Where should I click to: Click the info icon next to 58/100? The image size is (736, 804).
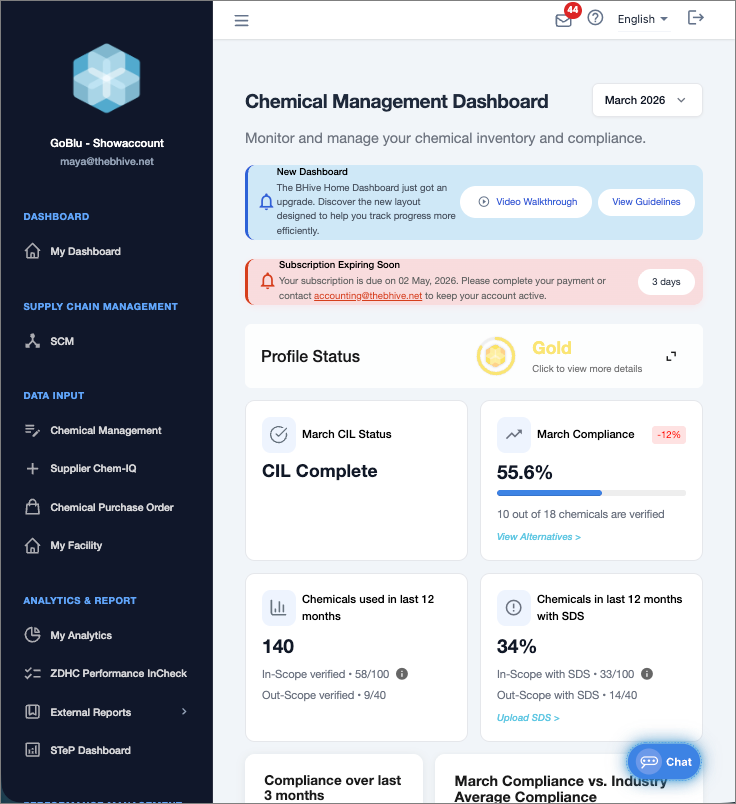pos(402,674)
